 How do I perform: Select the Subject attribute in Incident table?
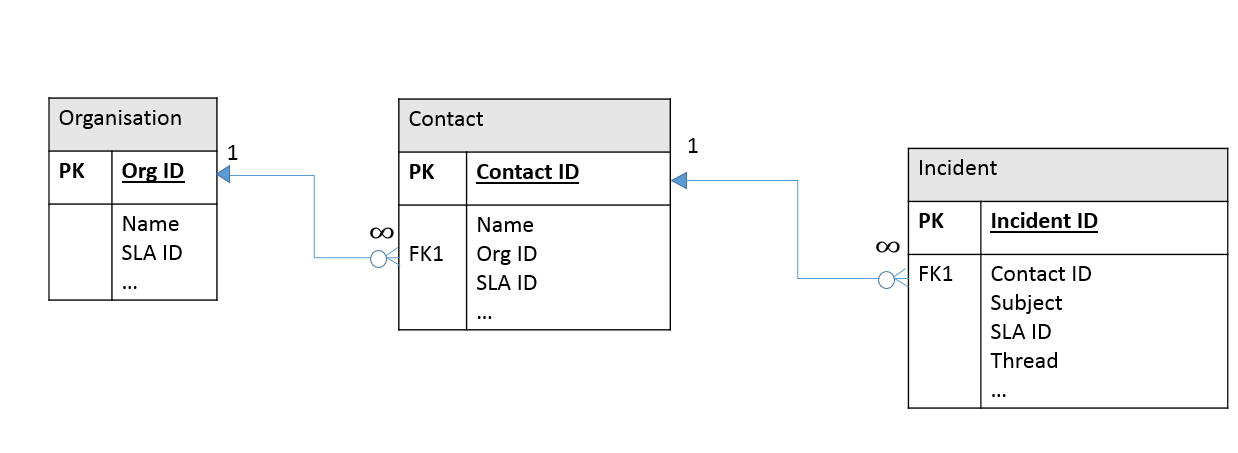point(1026,302)
